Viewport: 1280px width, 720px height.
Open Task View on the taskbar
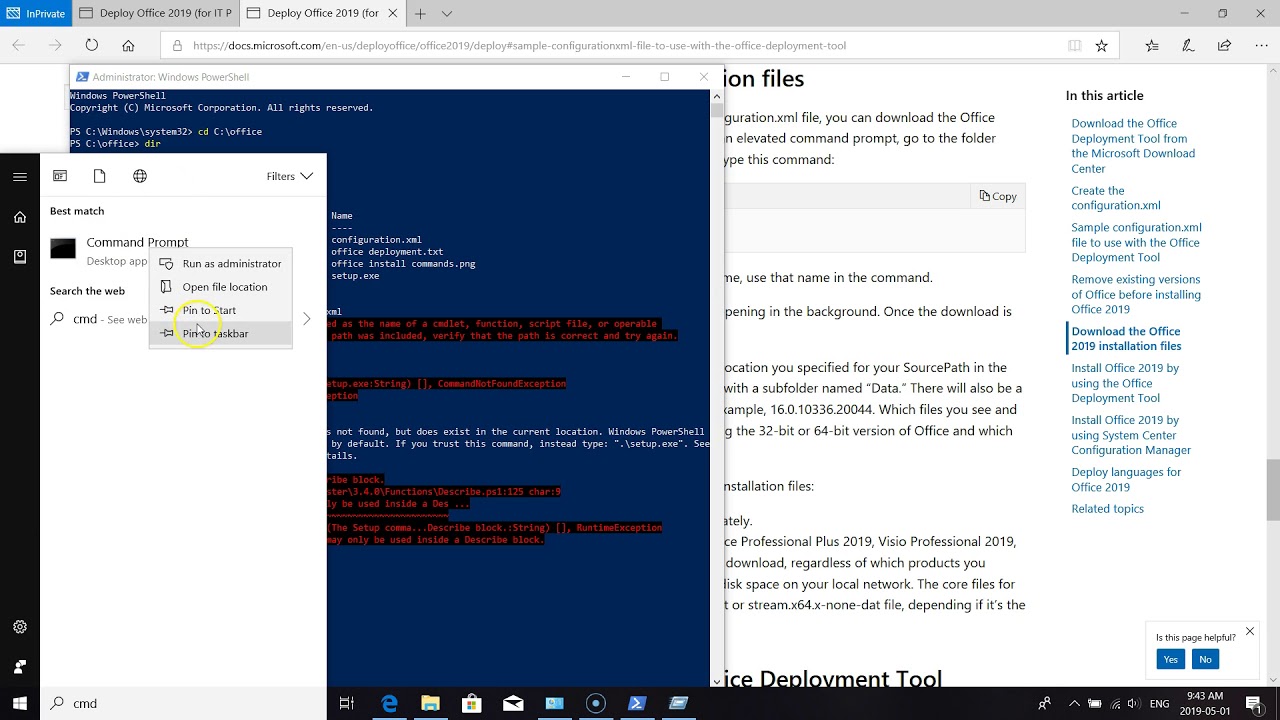pos(347,703)
